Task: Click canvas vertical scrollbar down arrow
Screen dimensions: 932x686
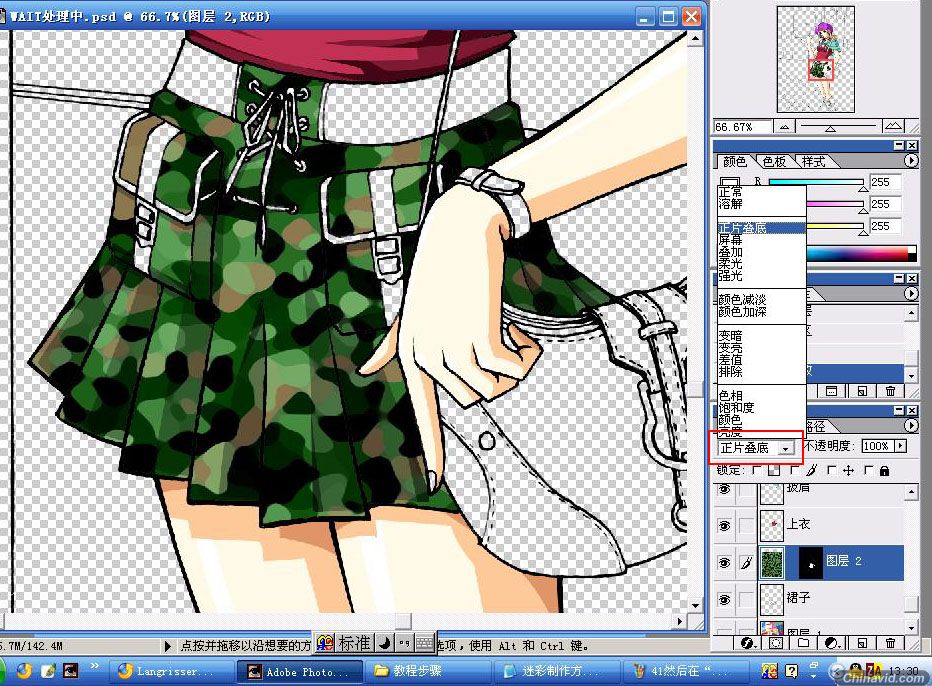Action: point(695,606)
